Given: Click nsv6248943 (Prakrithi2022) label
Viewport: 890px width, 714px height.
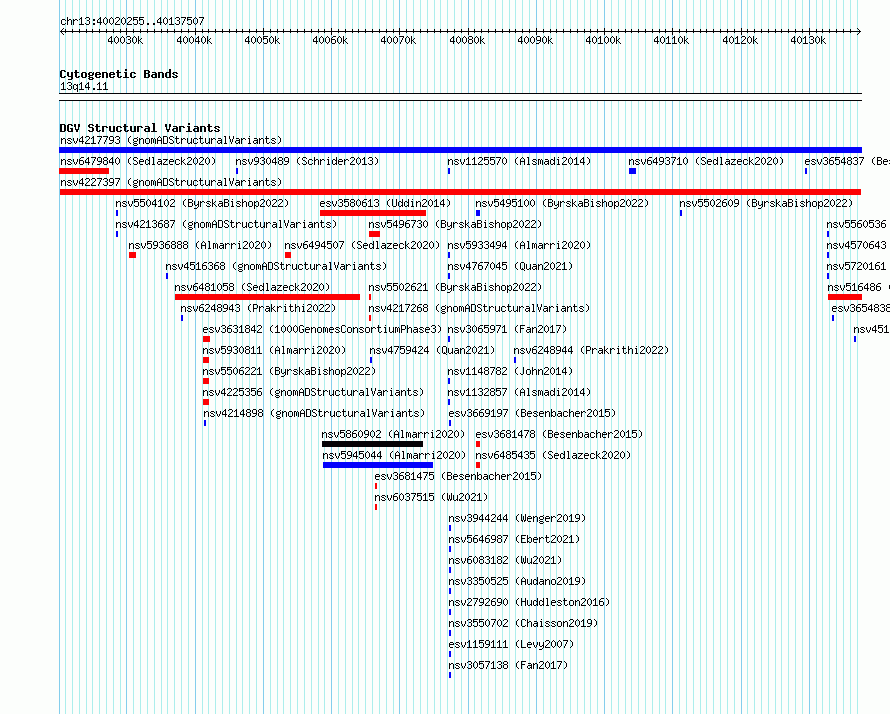Looking at the screenshot, I should click(x=258, y=308).
